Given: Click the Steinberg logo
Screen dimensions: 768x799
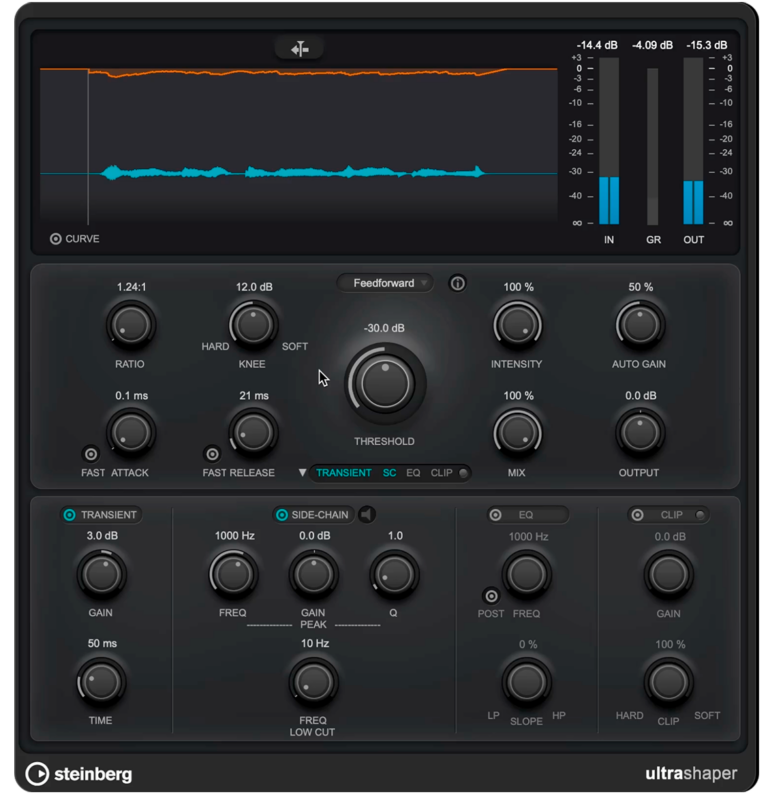Looking at the screenshot, I should (79, 774).
